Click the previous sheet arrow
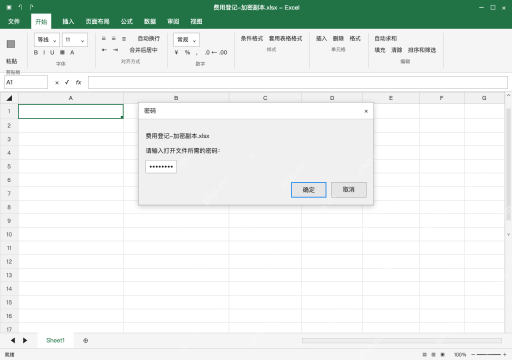Viewport: 512px width, 360px height. [13, 340]
